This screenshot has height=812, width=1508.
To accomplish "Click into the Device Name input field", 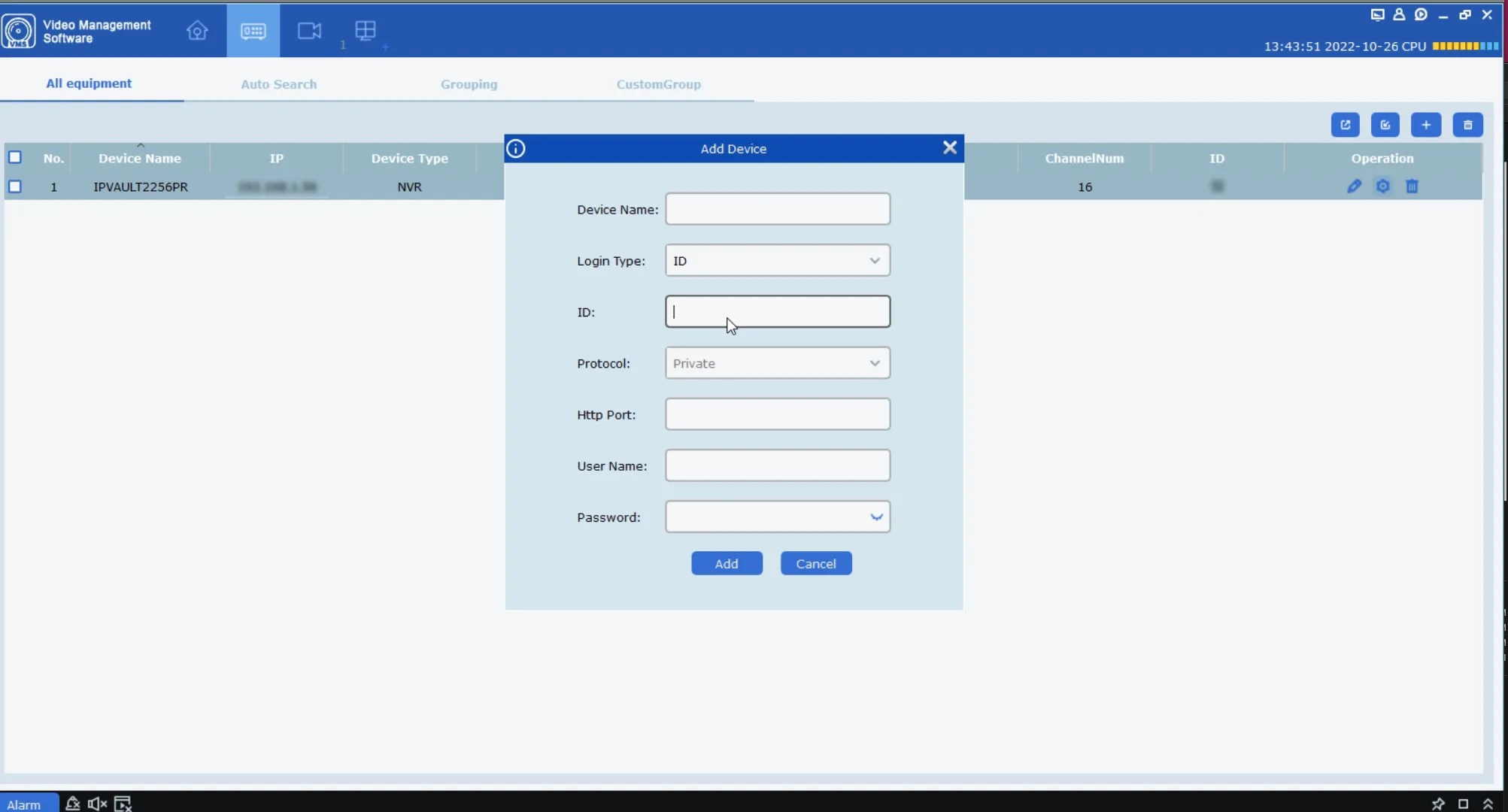I will coord(777,209).
